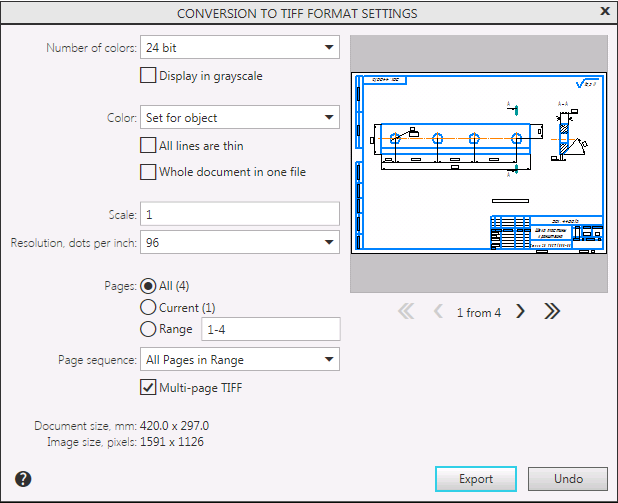Check the All lines are thin option
Image resolution: width=618 pixels, height=503 pixels.
click(149, 146)
